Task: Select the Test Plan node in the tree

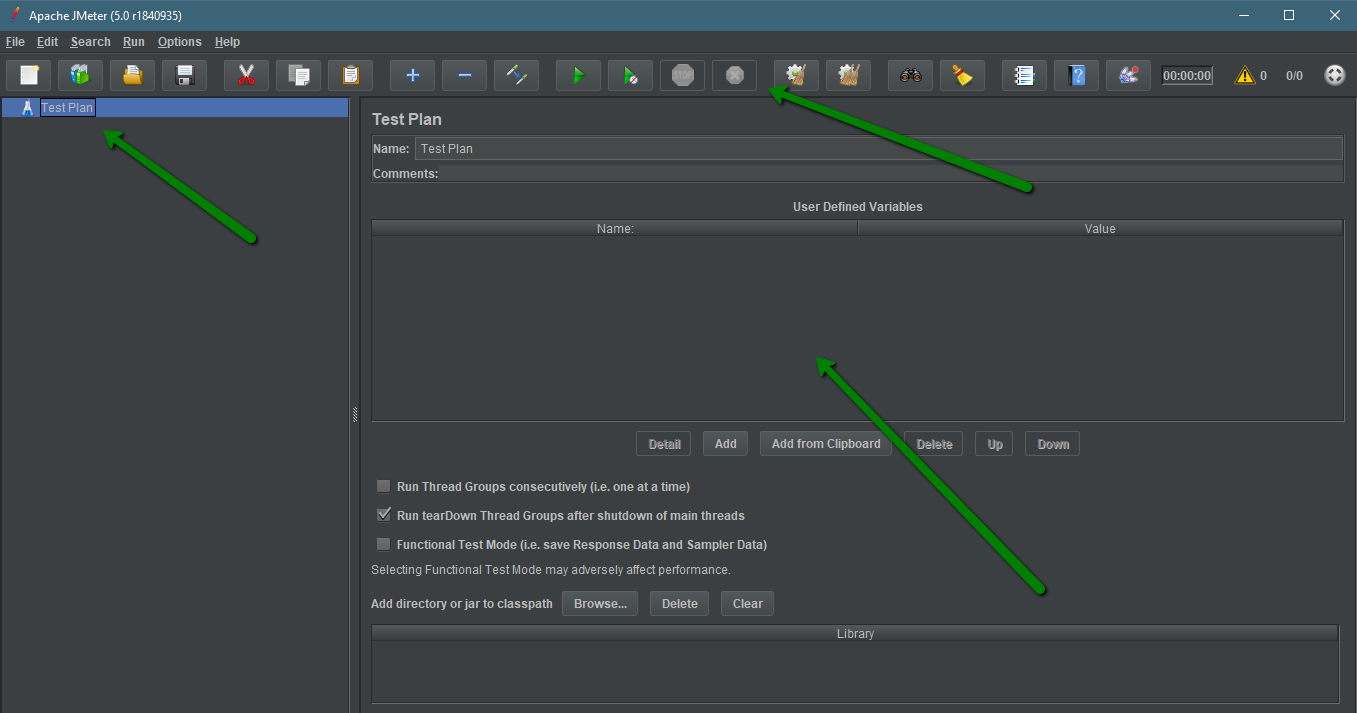Action: [67, 107]
